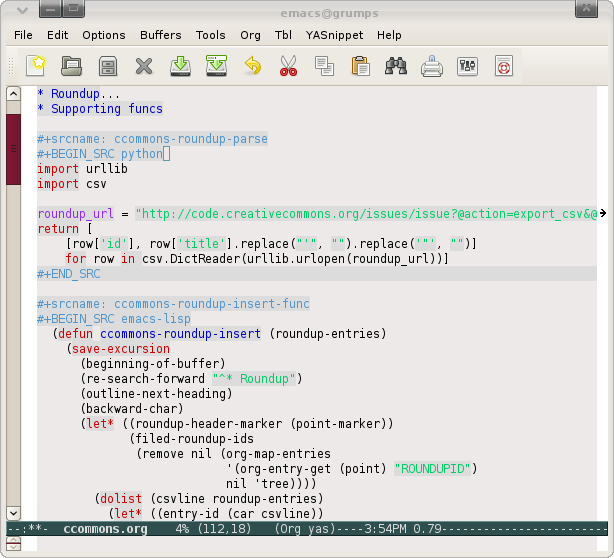Click the scrollbar up arrow

pyautogui.click(x=13, y=94)
